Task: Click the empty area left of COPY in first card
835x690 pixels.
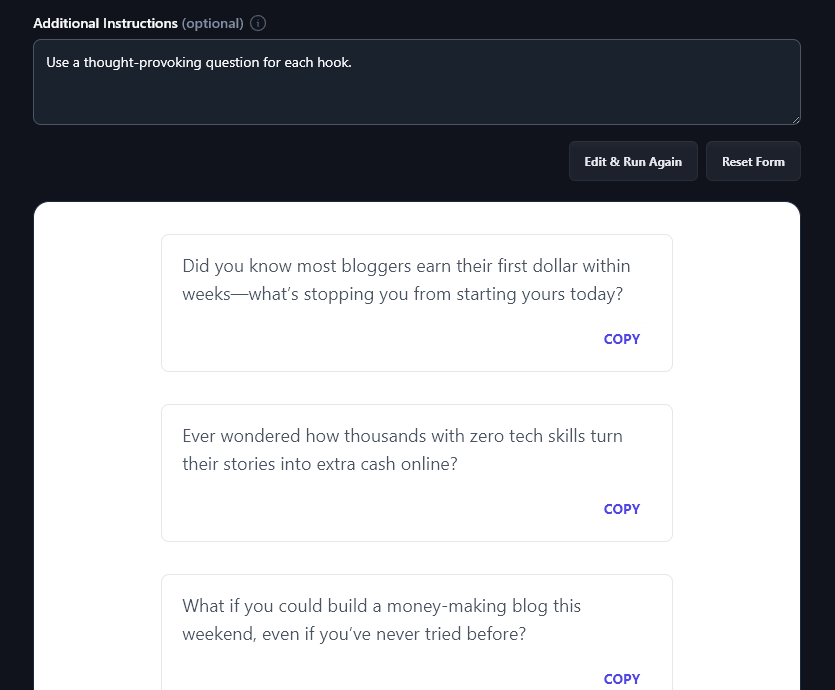Action: click(380, 339)
